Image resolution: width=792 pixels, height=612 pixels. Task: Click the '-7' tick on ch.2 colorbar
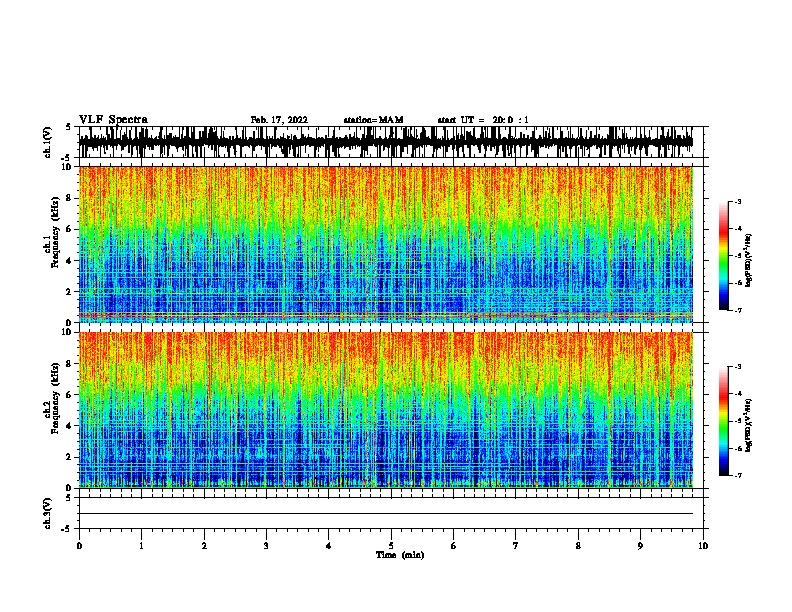click(738, 475)
